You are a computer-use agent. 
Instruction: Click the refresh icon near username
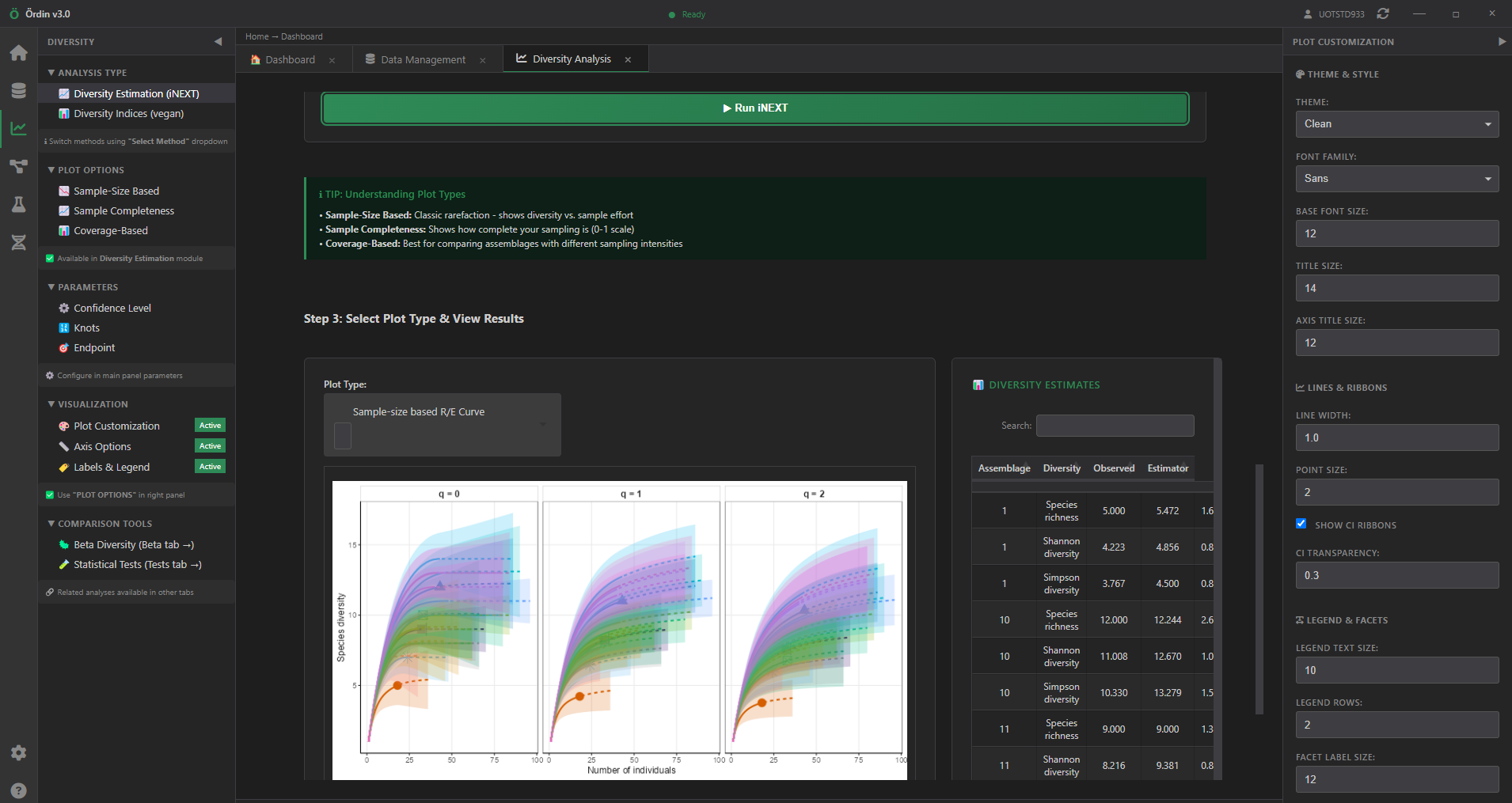(x=1383, y=13)
